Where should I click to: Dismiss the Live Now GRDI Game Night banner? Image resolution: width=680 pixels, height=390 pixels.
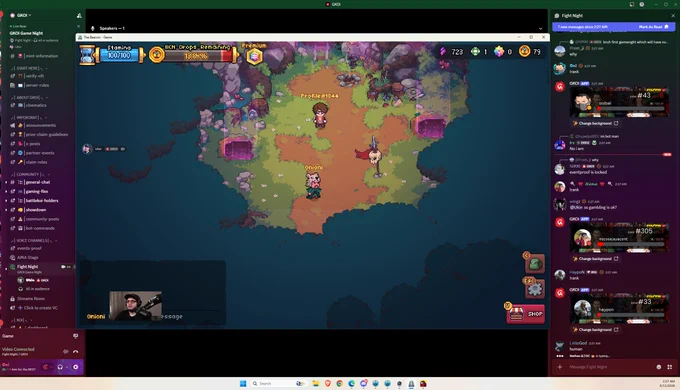78,26
